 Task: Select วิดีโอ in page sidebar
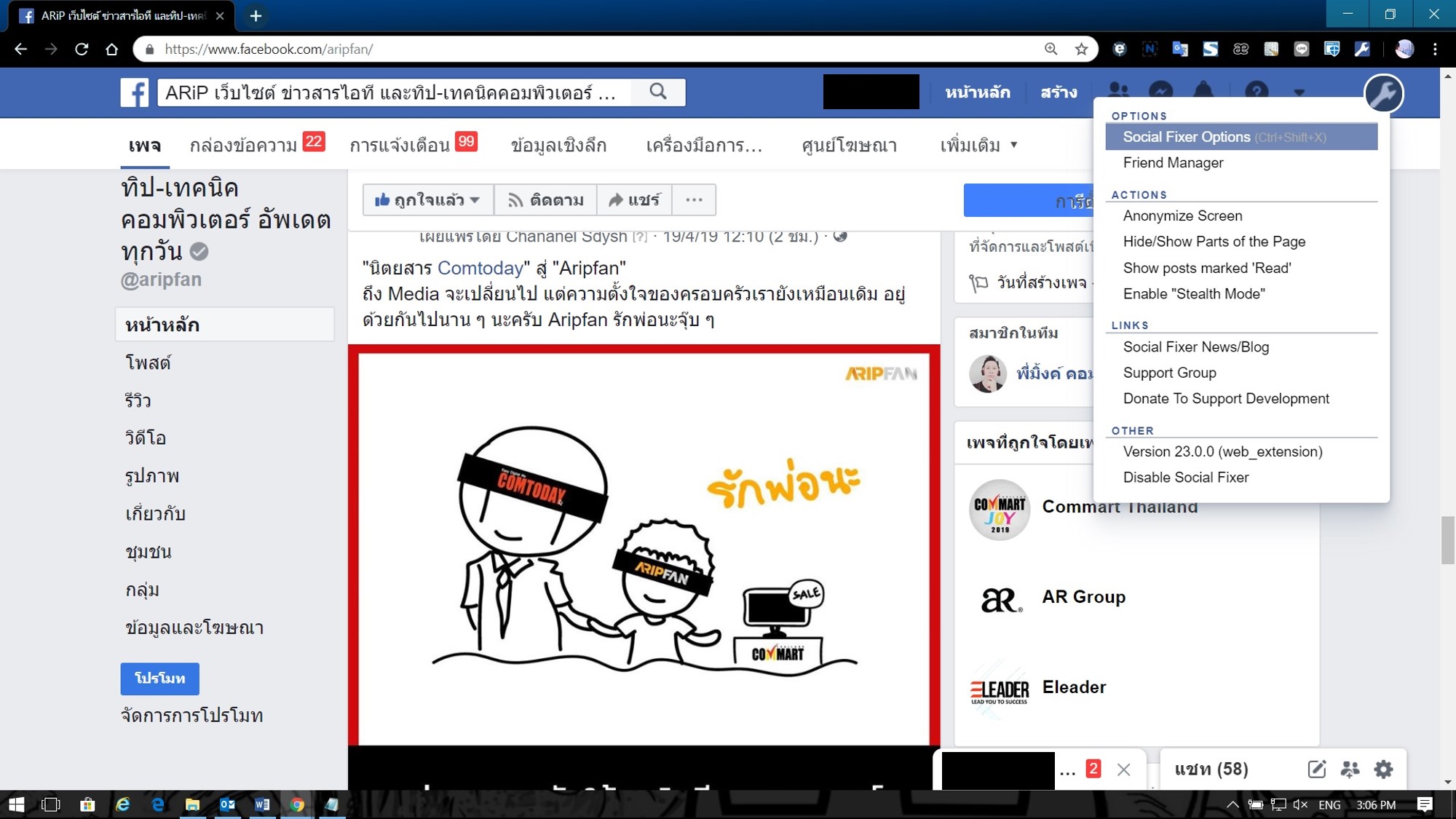(146, 438)
